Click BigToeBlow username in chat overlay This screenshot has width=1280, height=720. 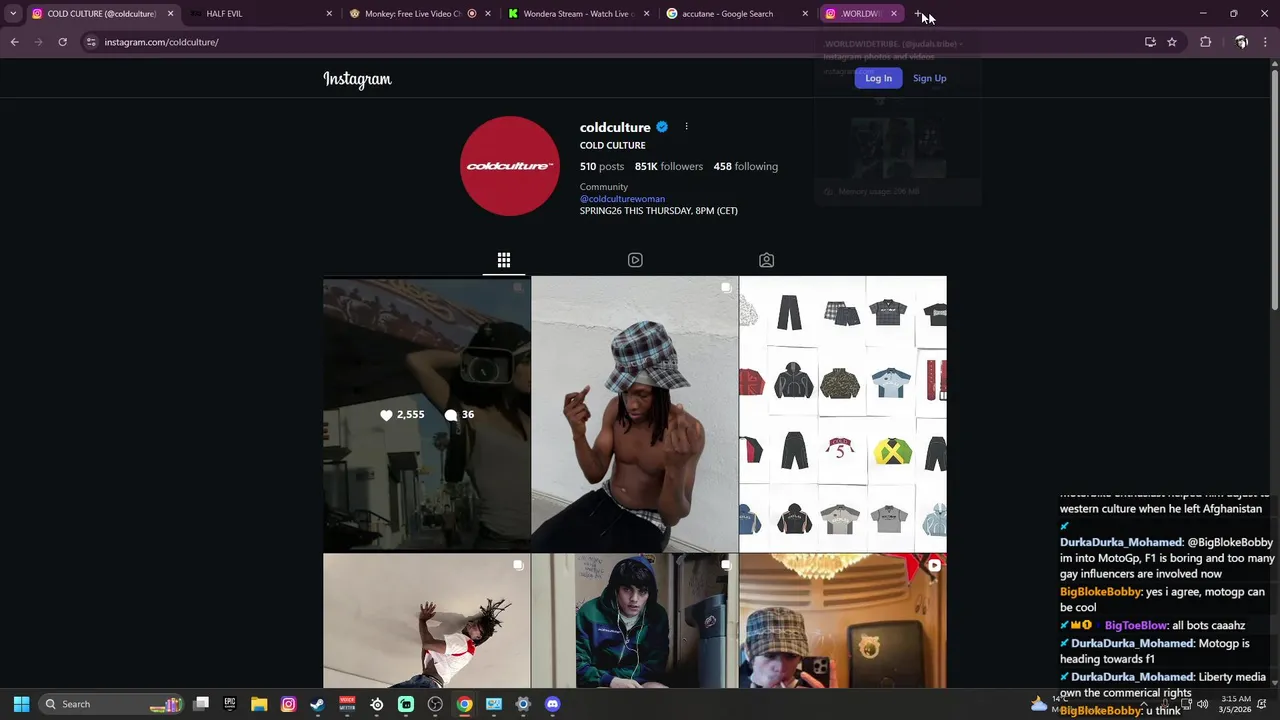1136,625
